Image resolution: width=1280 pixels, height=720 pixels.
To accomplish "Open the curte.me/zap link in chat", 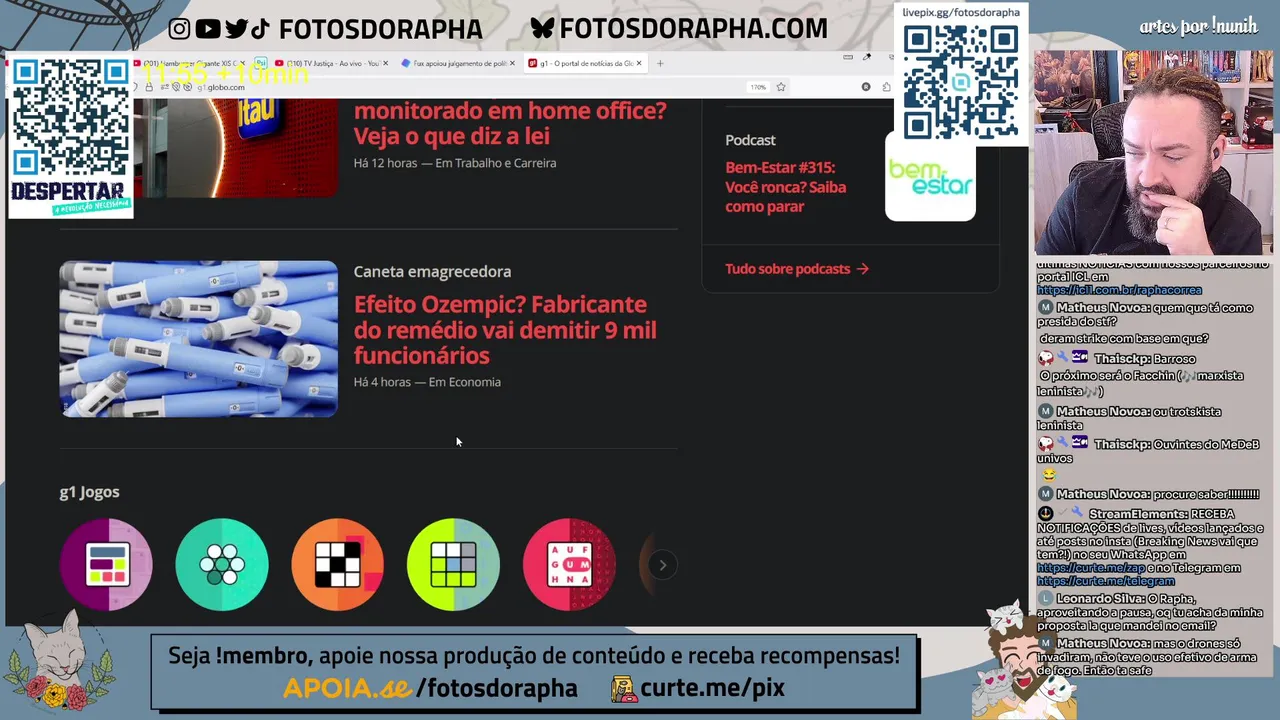I will tap(1091, 568).
